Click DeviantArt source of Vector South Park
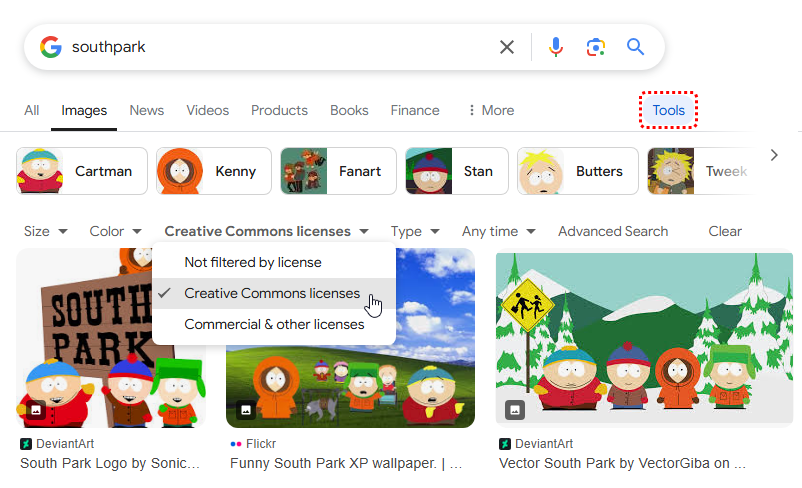Image resolution: width=802 pixels, height=488 pixels. click(536, 443)
